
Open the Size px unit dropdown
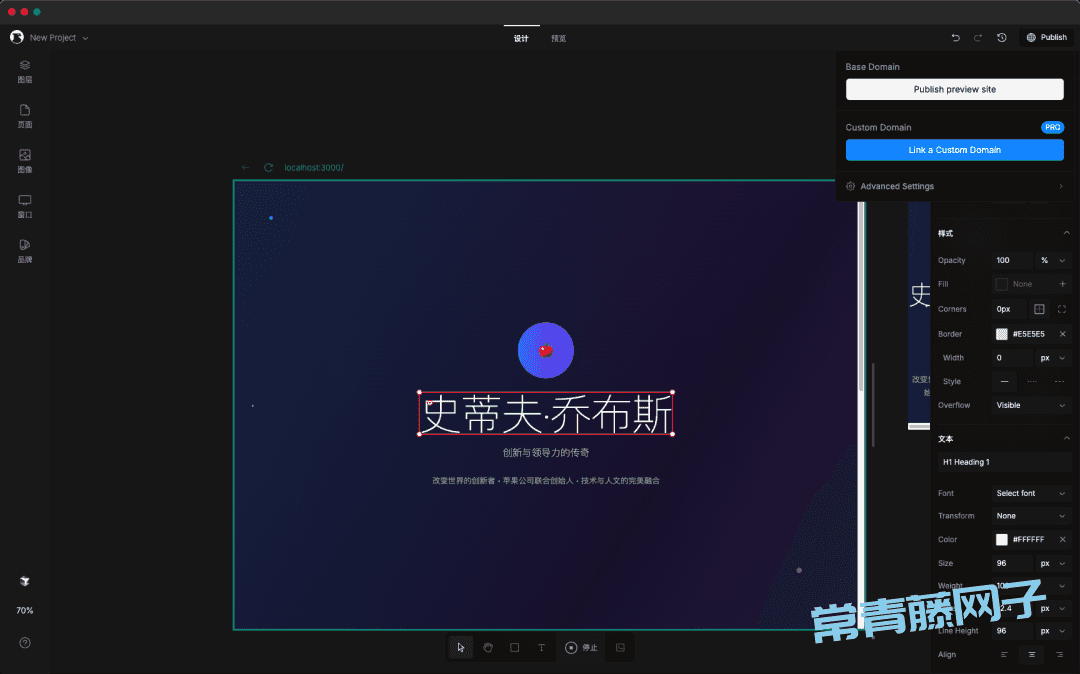click(1052, 563)
